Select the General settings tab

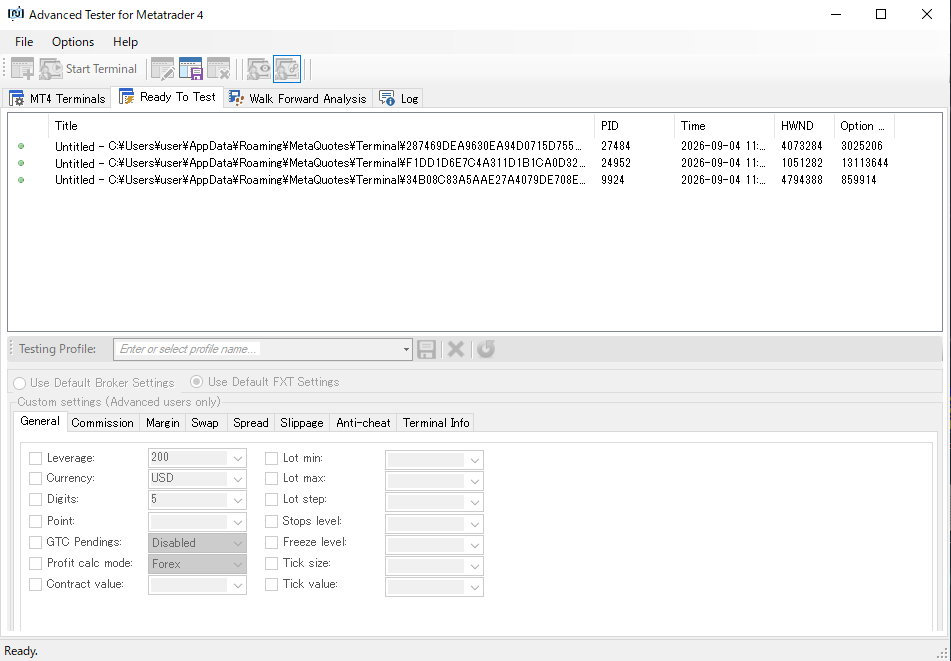pyautogui.click(x=40, y=421)
